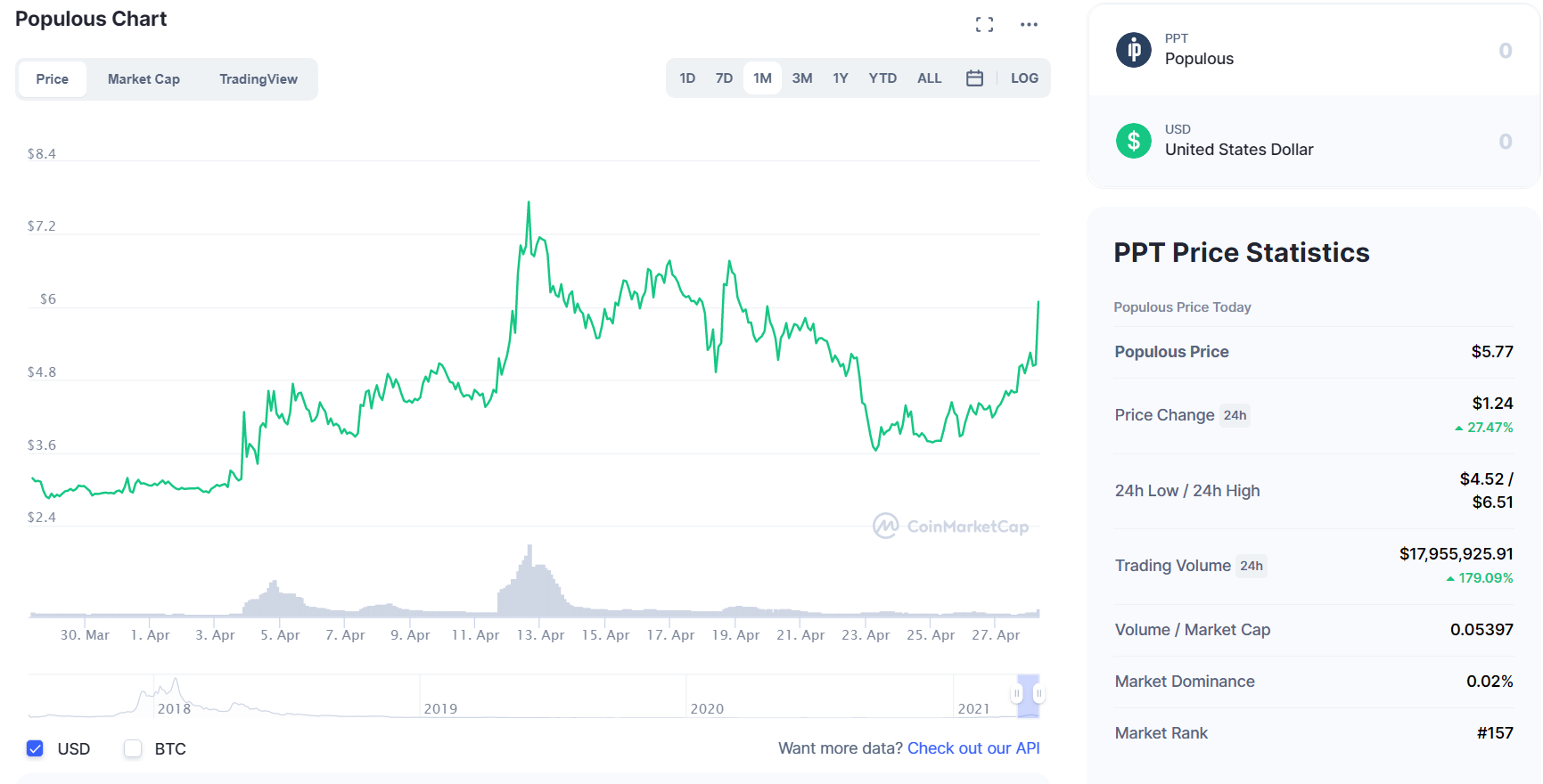
Task: Click the 2020 marker in navigator timeline
Action: click(707, 709)
